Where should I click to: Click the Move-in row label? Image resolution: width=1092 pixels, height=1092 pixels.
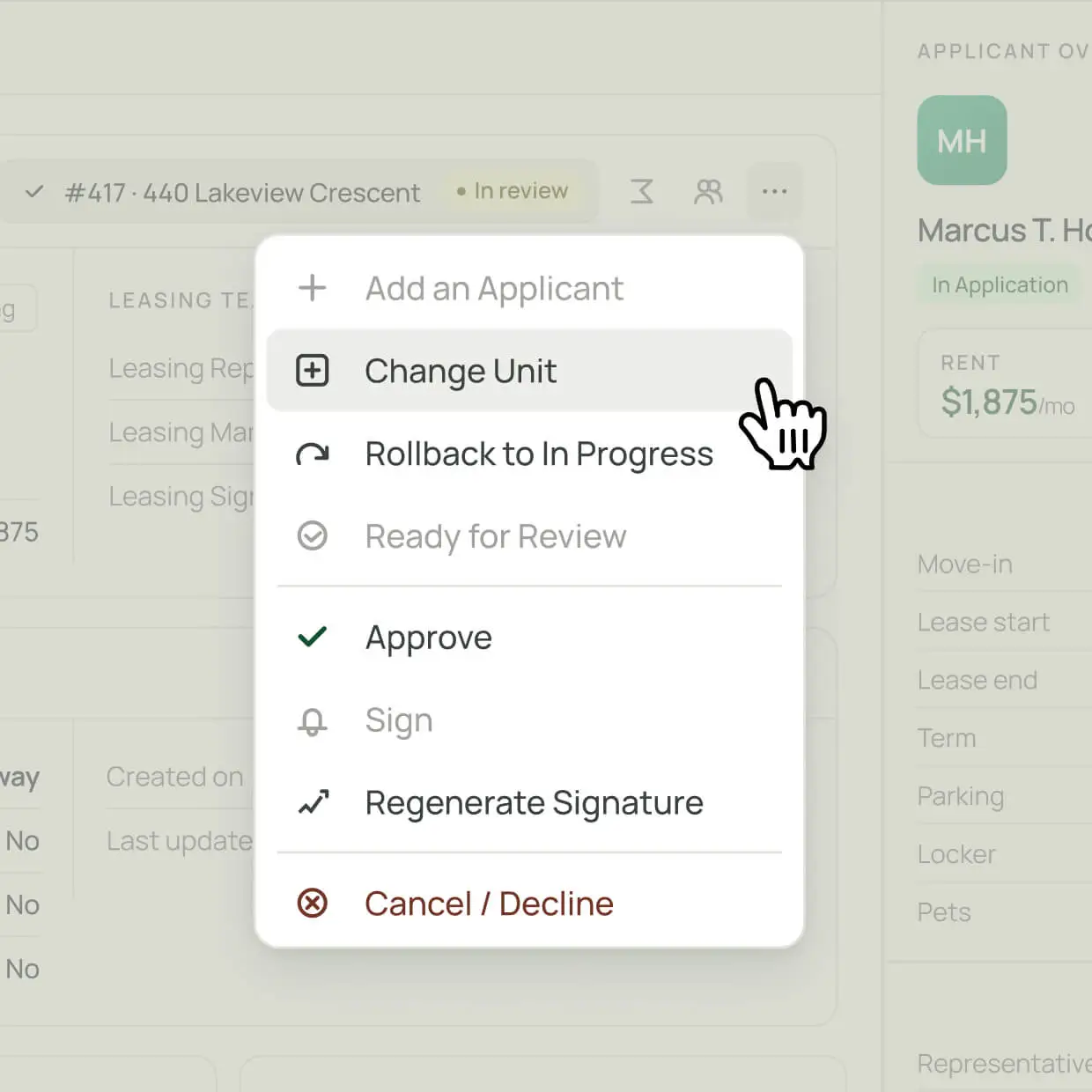pos(964,564)
